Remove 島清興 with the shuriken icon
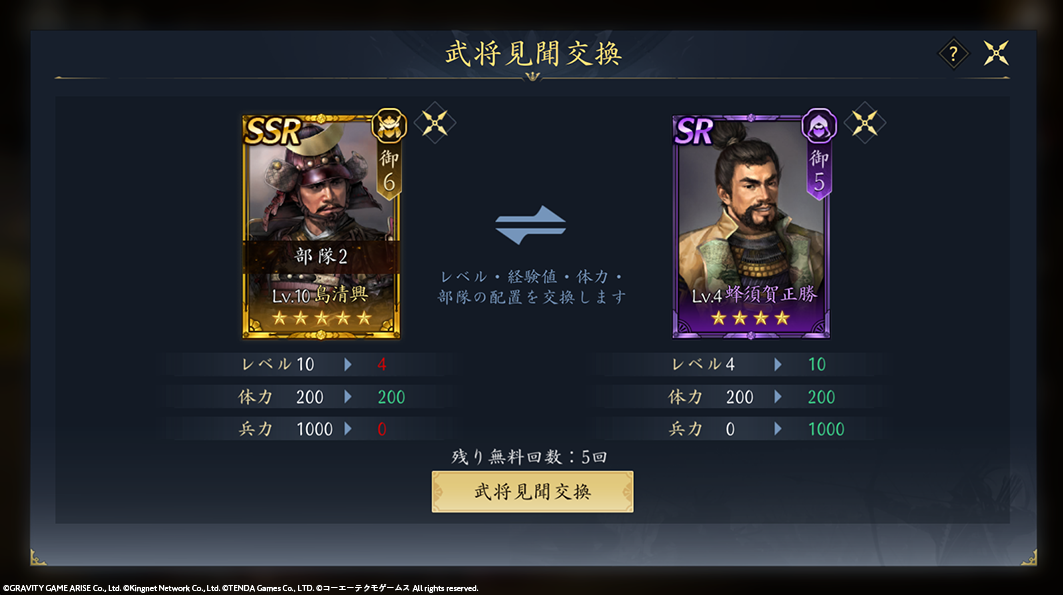Screen dimensions: 1063x595 (x=435, y=123)
